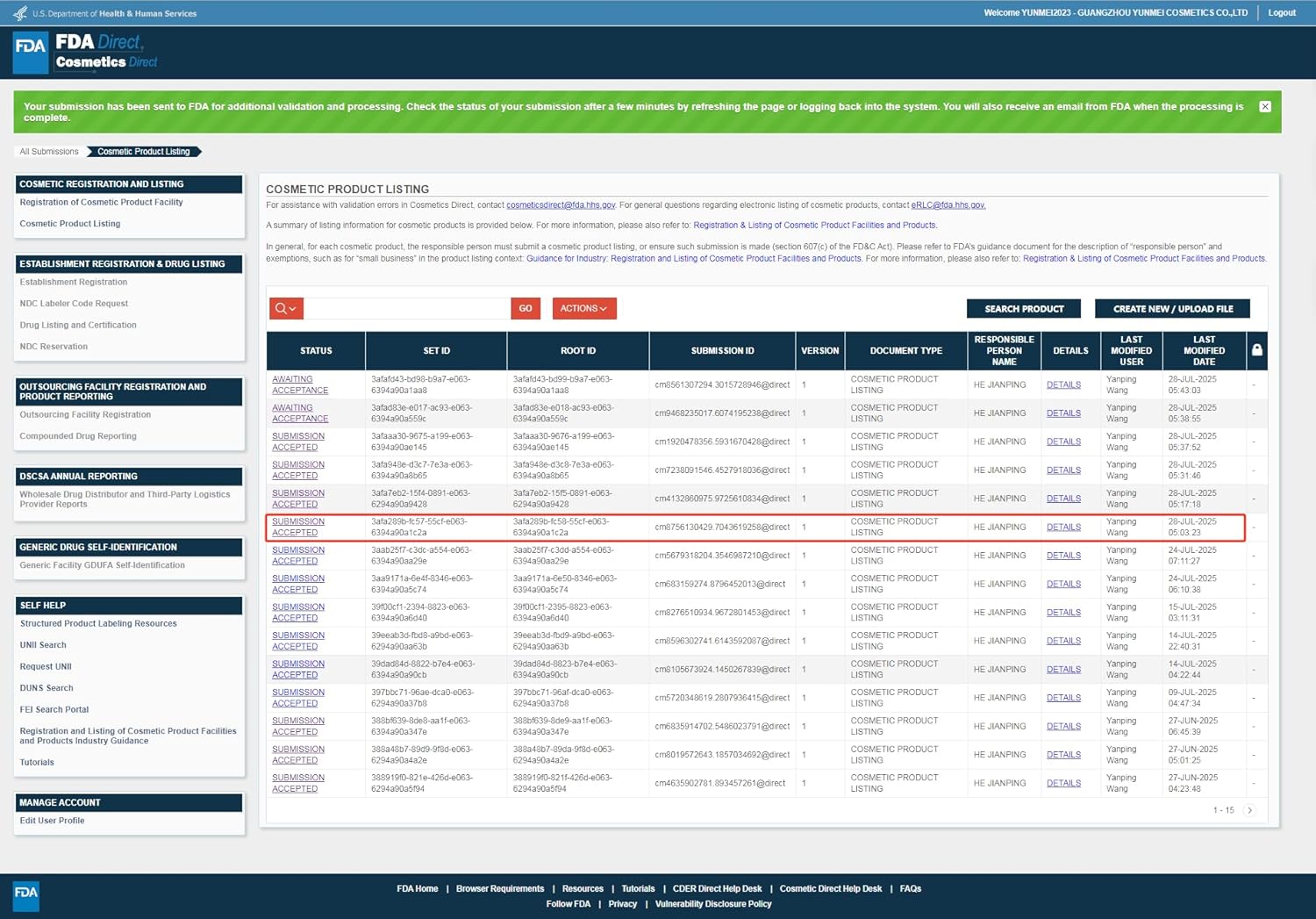Close the green notification banner
The image size is (1316, 919).
[1264, 106]
